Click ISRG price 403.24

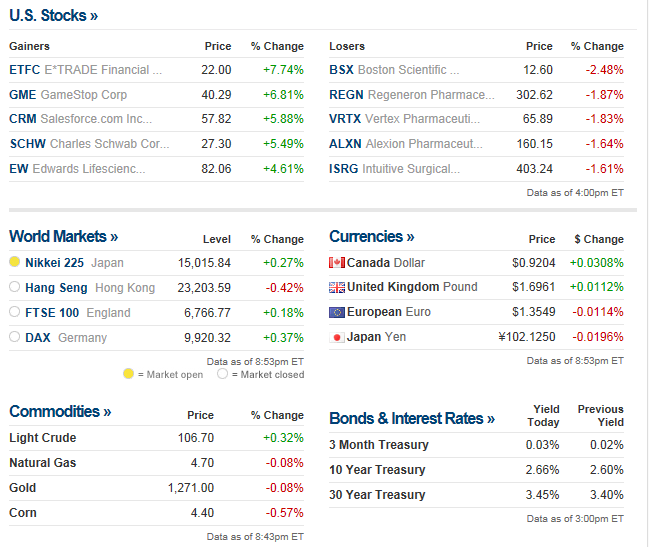[534, 169]
